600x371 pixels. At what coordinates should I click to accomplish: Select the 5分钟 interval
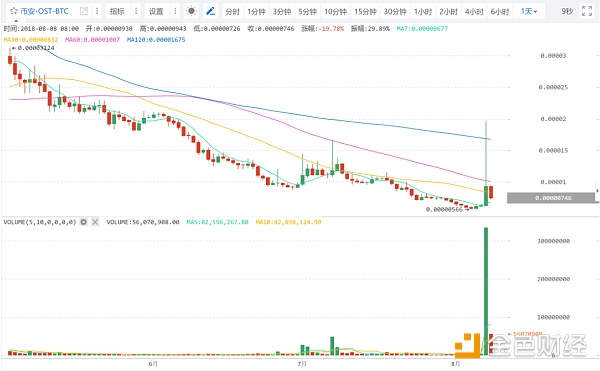tap(307, 11)
